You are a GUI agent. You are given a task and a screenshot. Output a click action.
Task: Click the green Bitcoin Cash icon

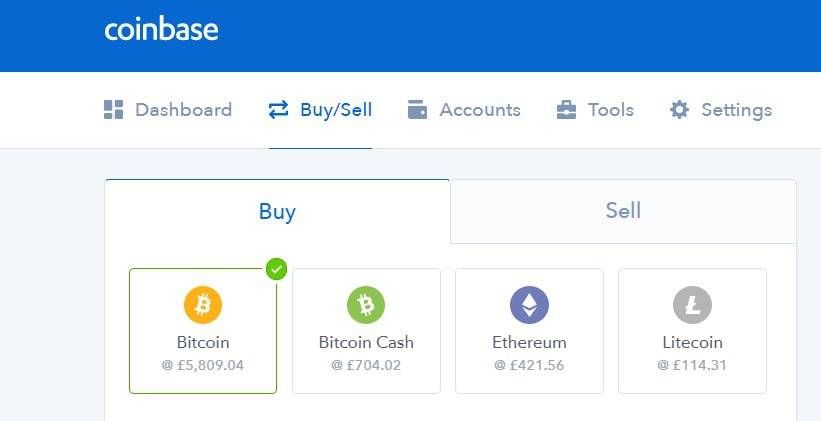(x=366, y=305)
